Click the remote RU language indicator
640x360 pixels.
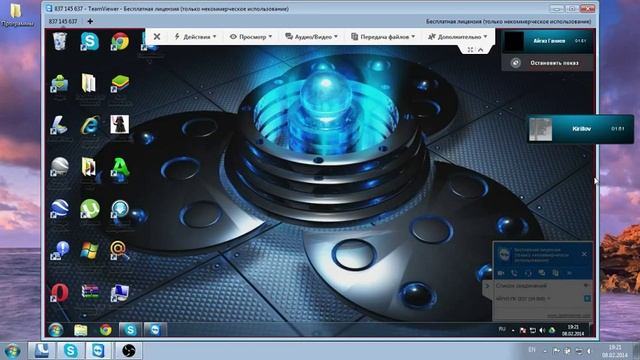502,329
